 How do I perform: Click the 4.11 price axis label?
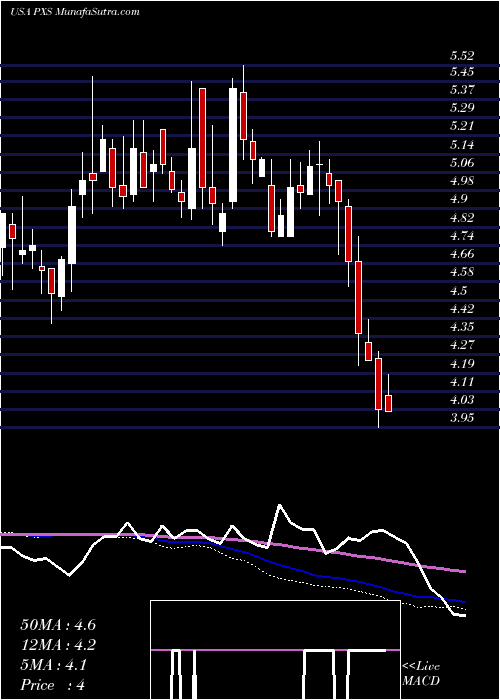462,382
